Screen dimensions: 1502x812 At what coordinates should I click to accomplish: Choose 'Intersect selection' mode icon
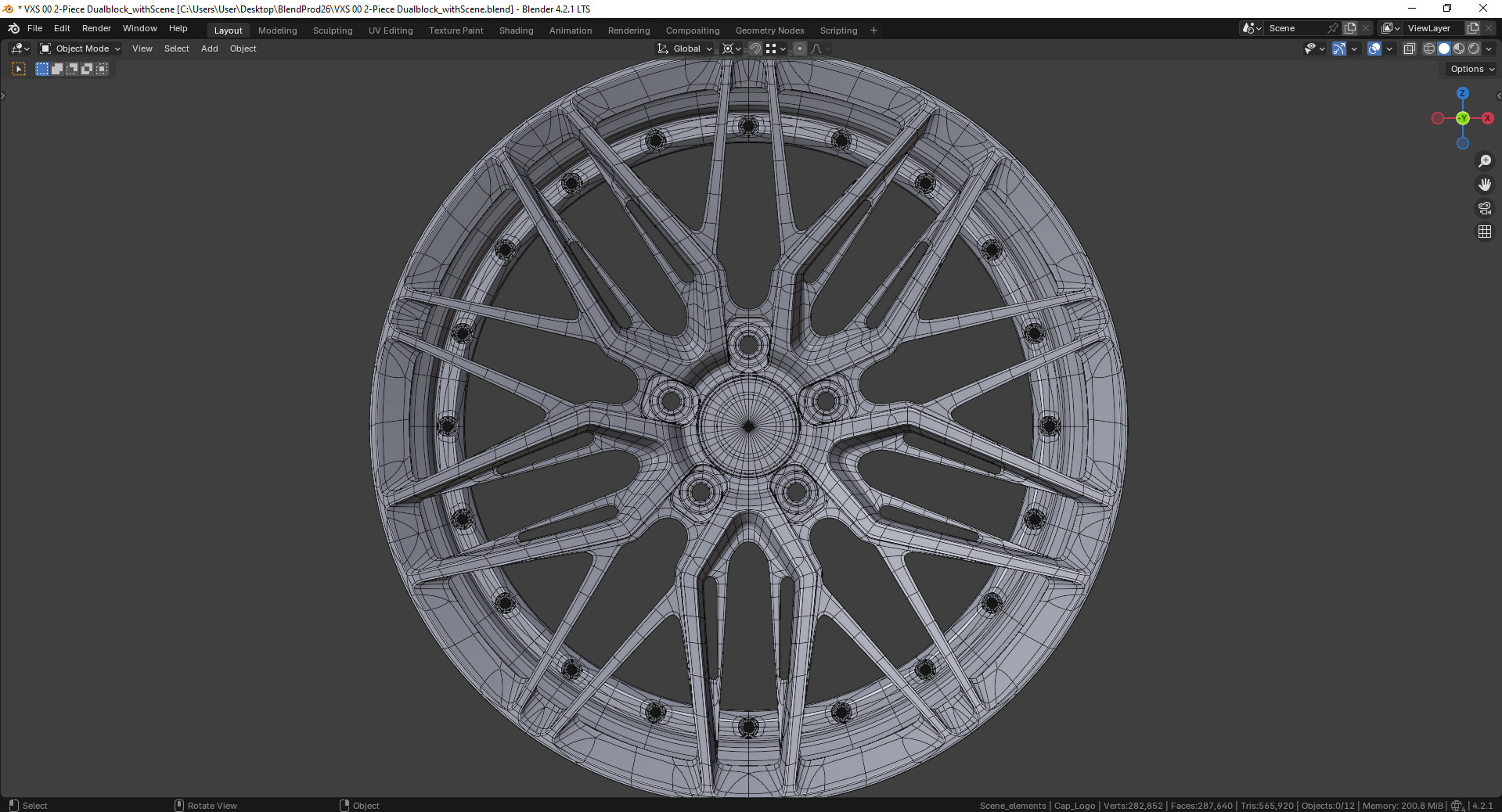pos(102,69)
